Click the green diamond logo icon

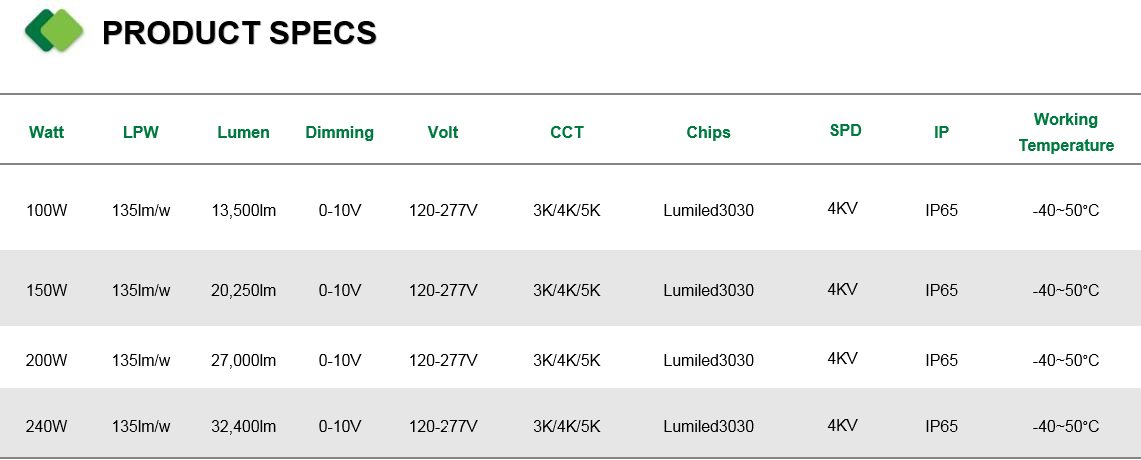click(55, 31)
